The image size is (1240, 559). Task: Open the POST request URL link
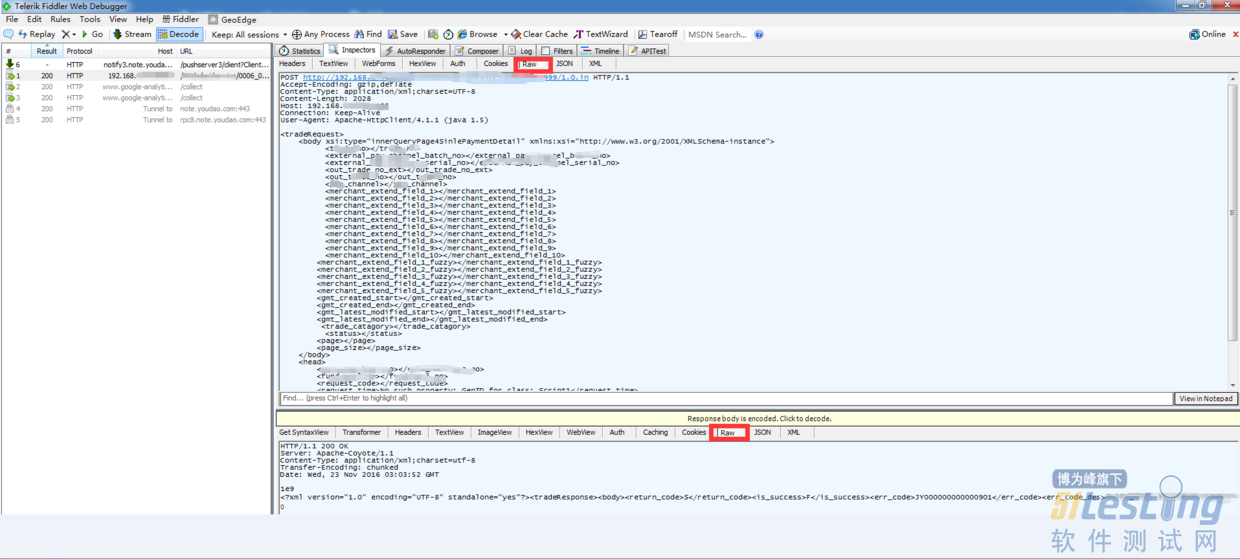(x=445, y=77)
